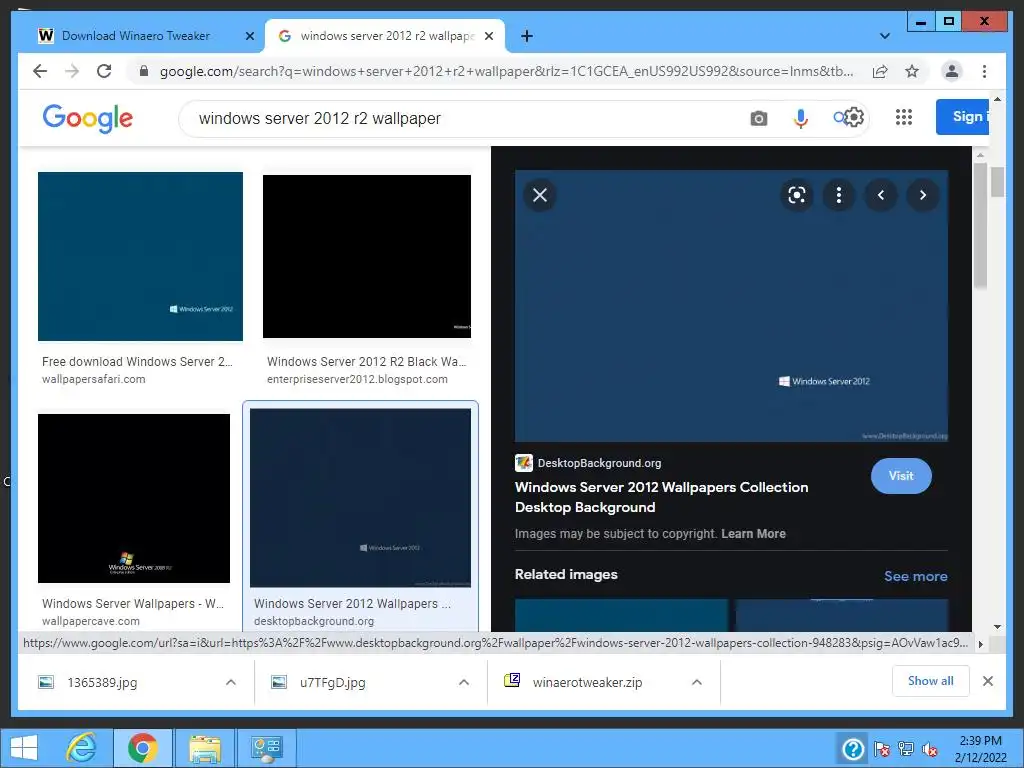Close the downloads bar
The height and width of the screenshot is (768, 1024).
(x=988, y=681)
